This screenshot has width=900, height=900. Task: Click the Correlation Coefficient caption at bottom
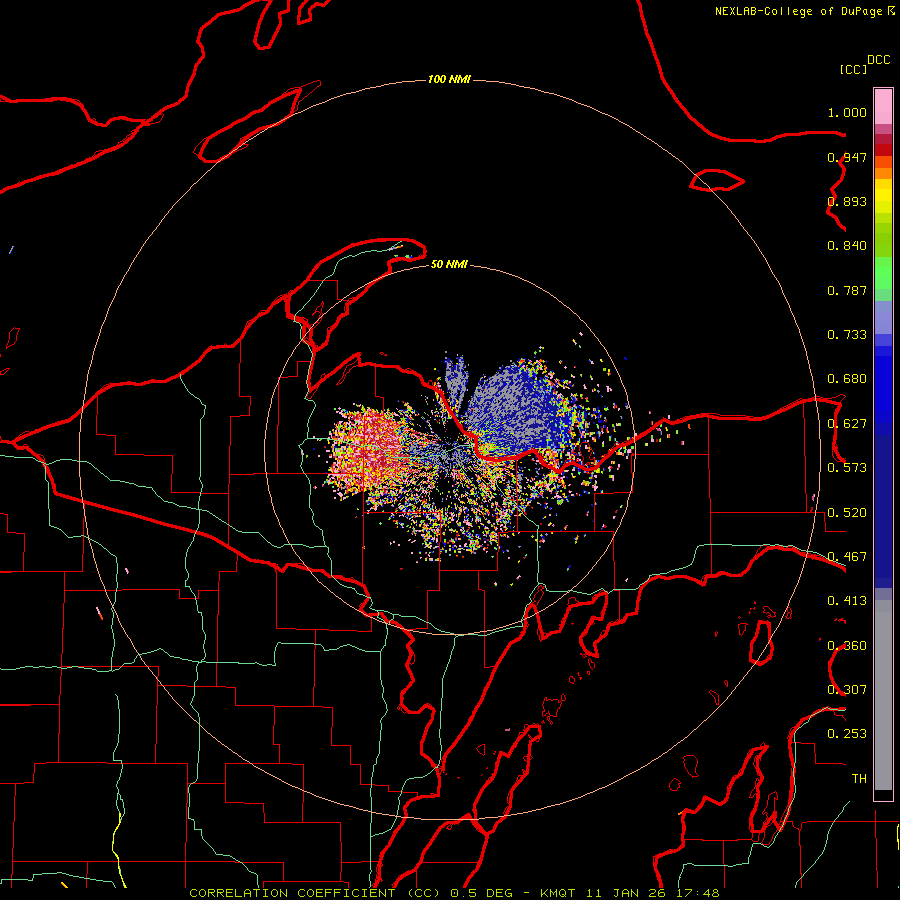point(454,893)
